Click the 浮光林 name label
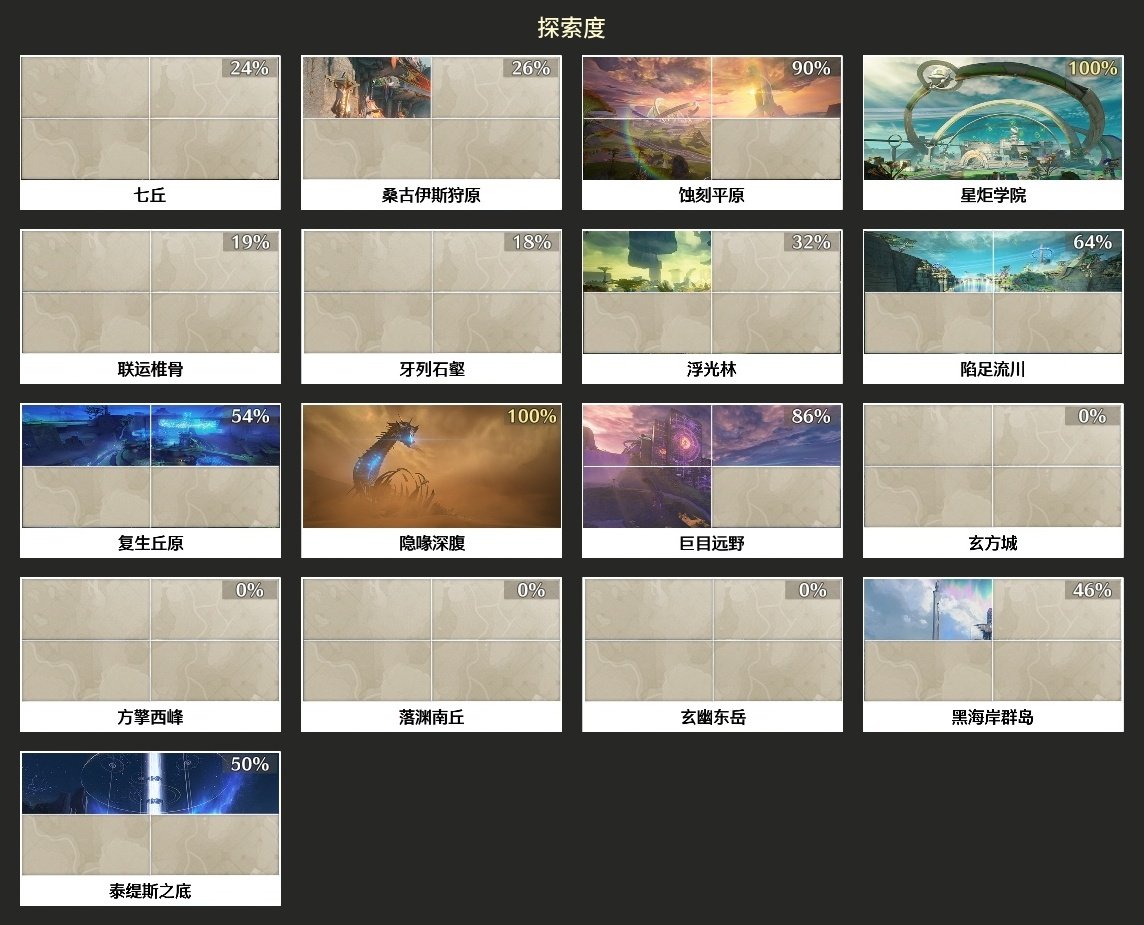 point(712,369)
